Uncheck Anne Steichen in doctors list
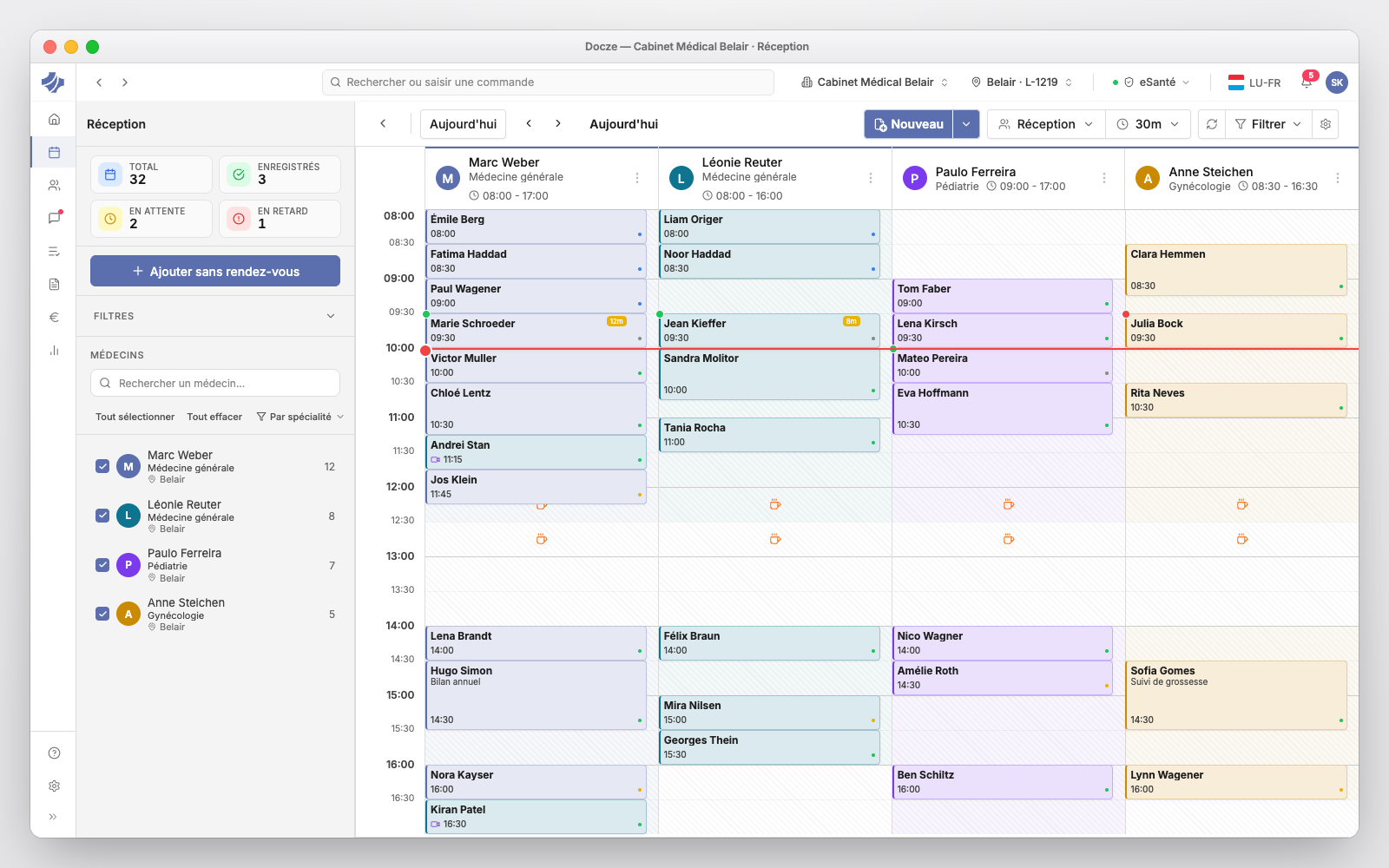The height and width of the screenshot is (868, 1389). click(102, 614)
